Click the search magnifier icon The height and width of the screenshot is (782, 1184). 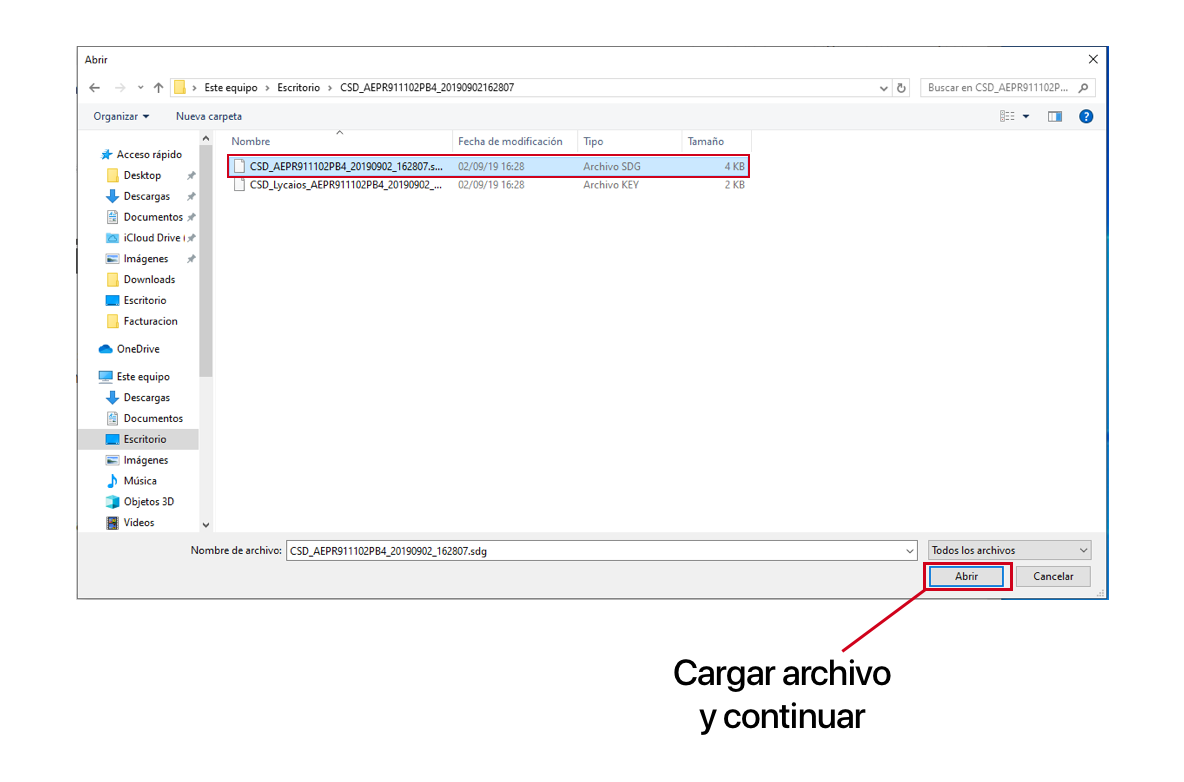pyautogui.click(x=1084, y=88)
